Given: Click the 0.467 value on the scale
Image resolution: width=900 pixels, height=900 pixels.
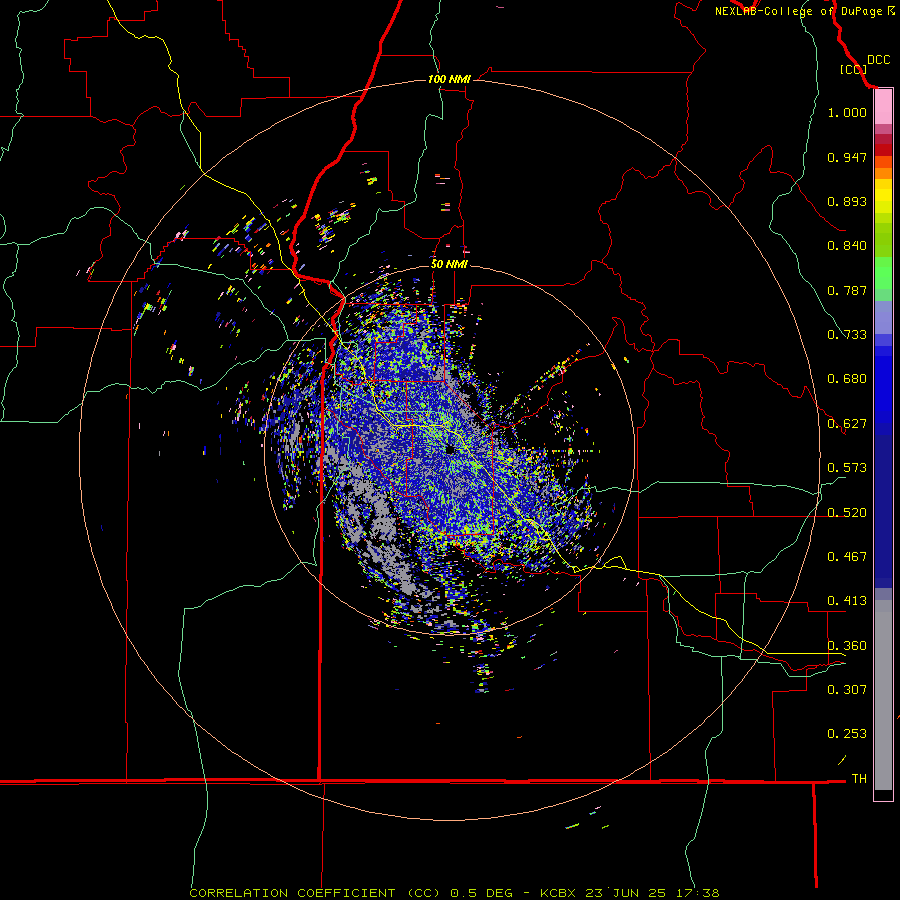Looking at the screenshot, I should coord(847,557).
